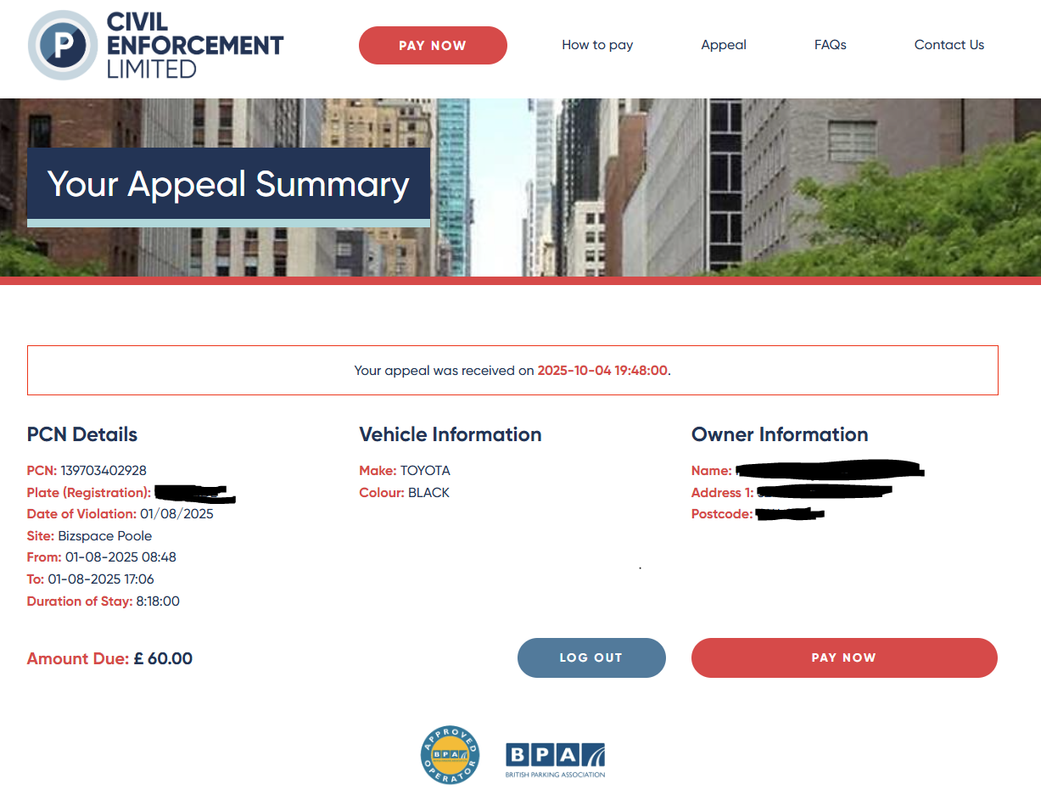Click the Name label under Owner Information
Screen dimensions: 1041x800
click(712, 471)
